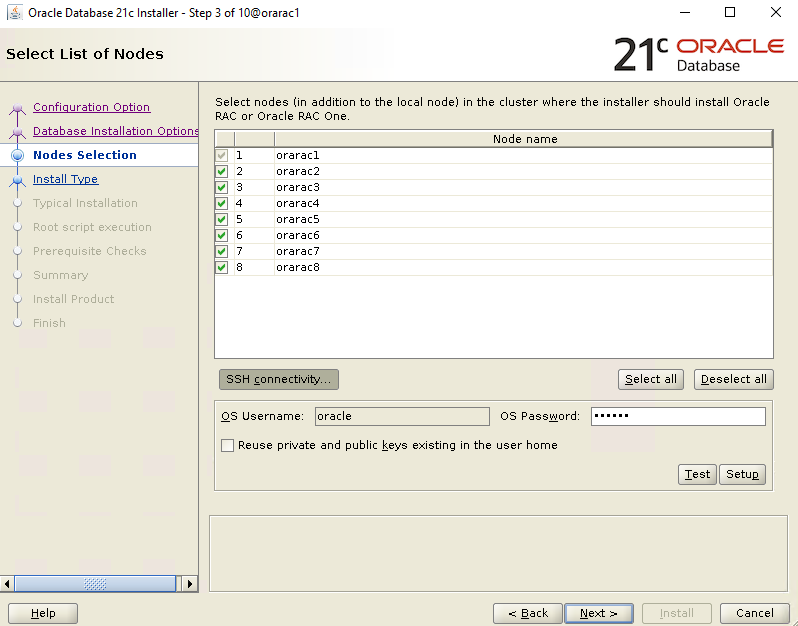Image resolution: width=798 pixels, height=626 pixels.
Task: Enable reuse private and public keys checkbox
Action: pyautogui.click(x=227, y=445)
